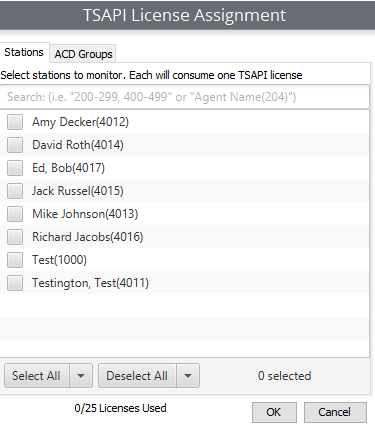
Task: Toggle the Richard Jacobs(4016) checkbox
Action: [x=15, y=237]
